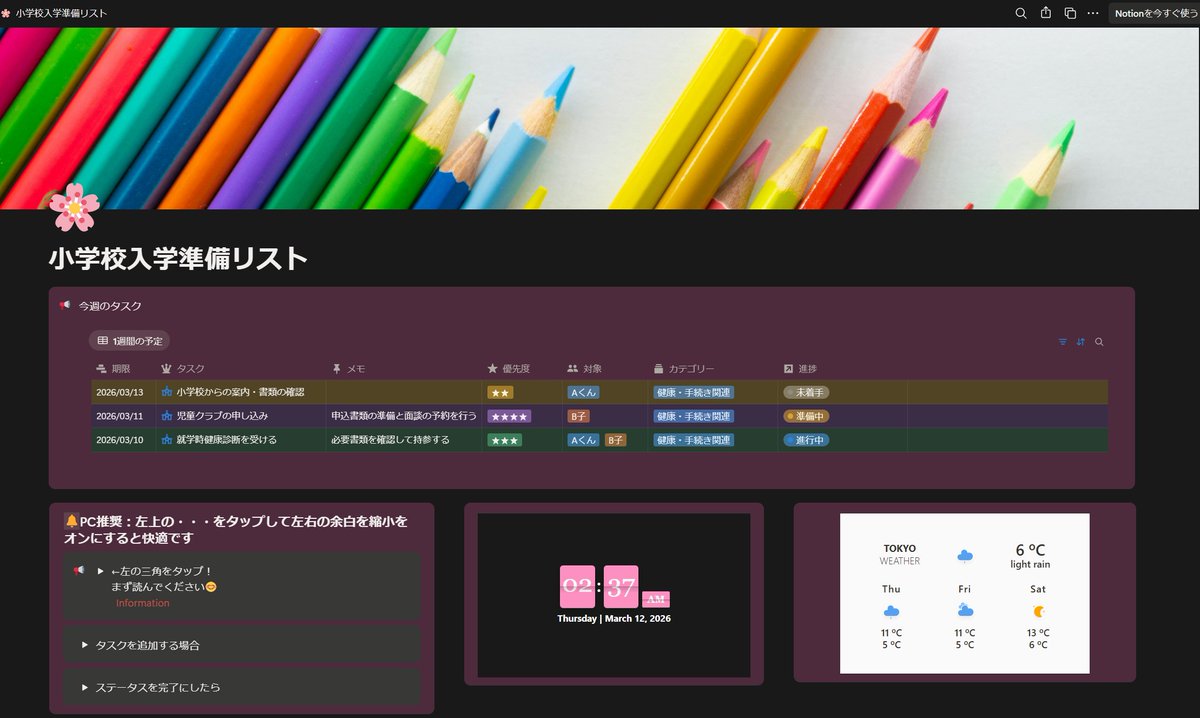Select the 進行中 status pill

[804, 439]
